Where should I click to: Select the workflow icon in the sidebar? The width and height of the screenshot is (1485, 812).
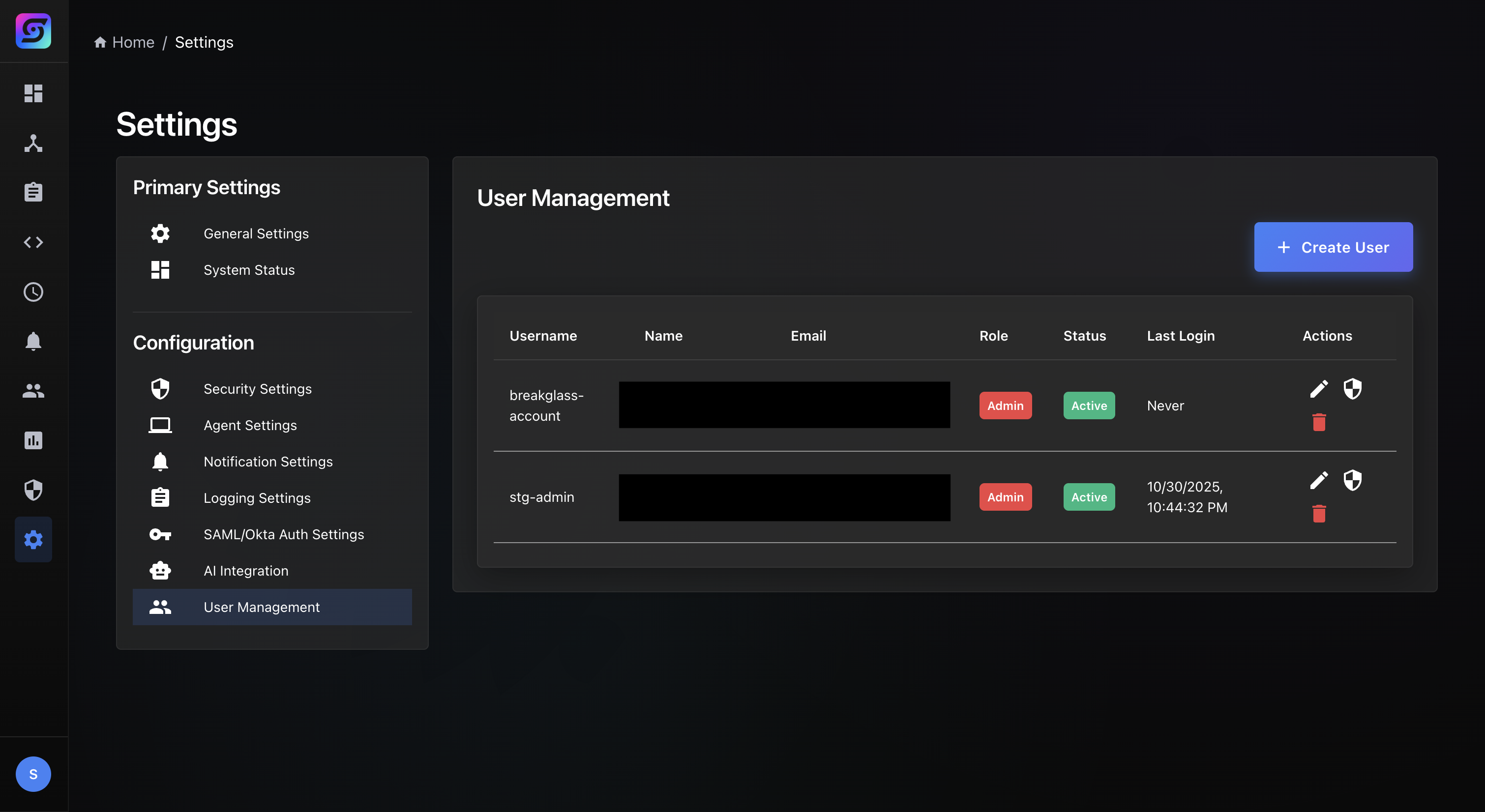pyautogui.click(x=33, y=144)
